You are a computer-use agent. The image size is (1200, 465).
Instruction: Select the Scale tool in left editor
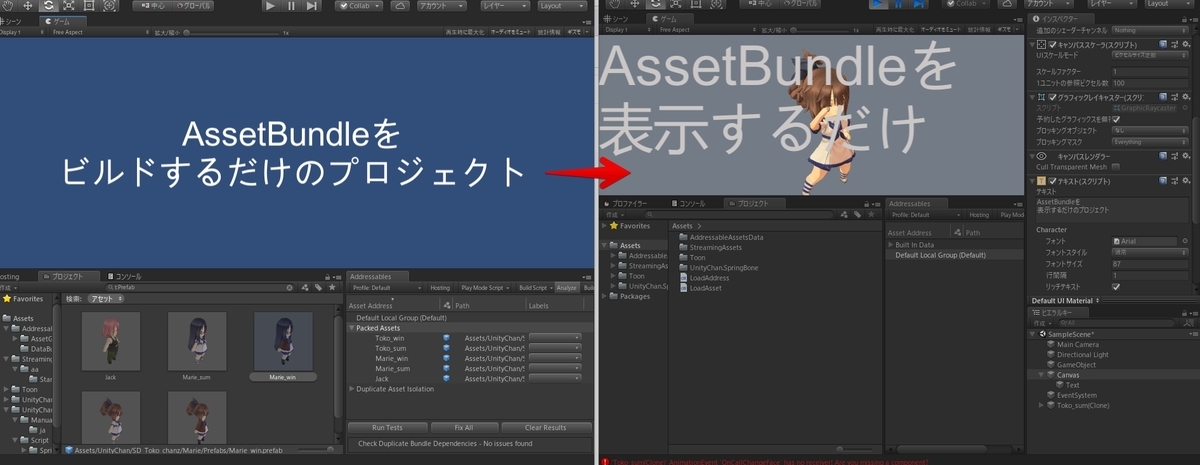(67, 5)
